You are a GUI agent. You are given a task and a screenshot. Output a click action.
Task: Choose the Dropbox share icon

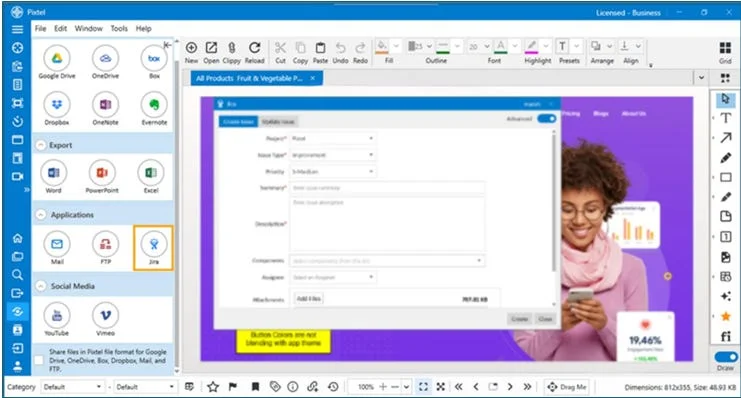pyautogui.click(x=57, y=104)
